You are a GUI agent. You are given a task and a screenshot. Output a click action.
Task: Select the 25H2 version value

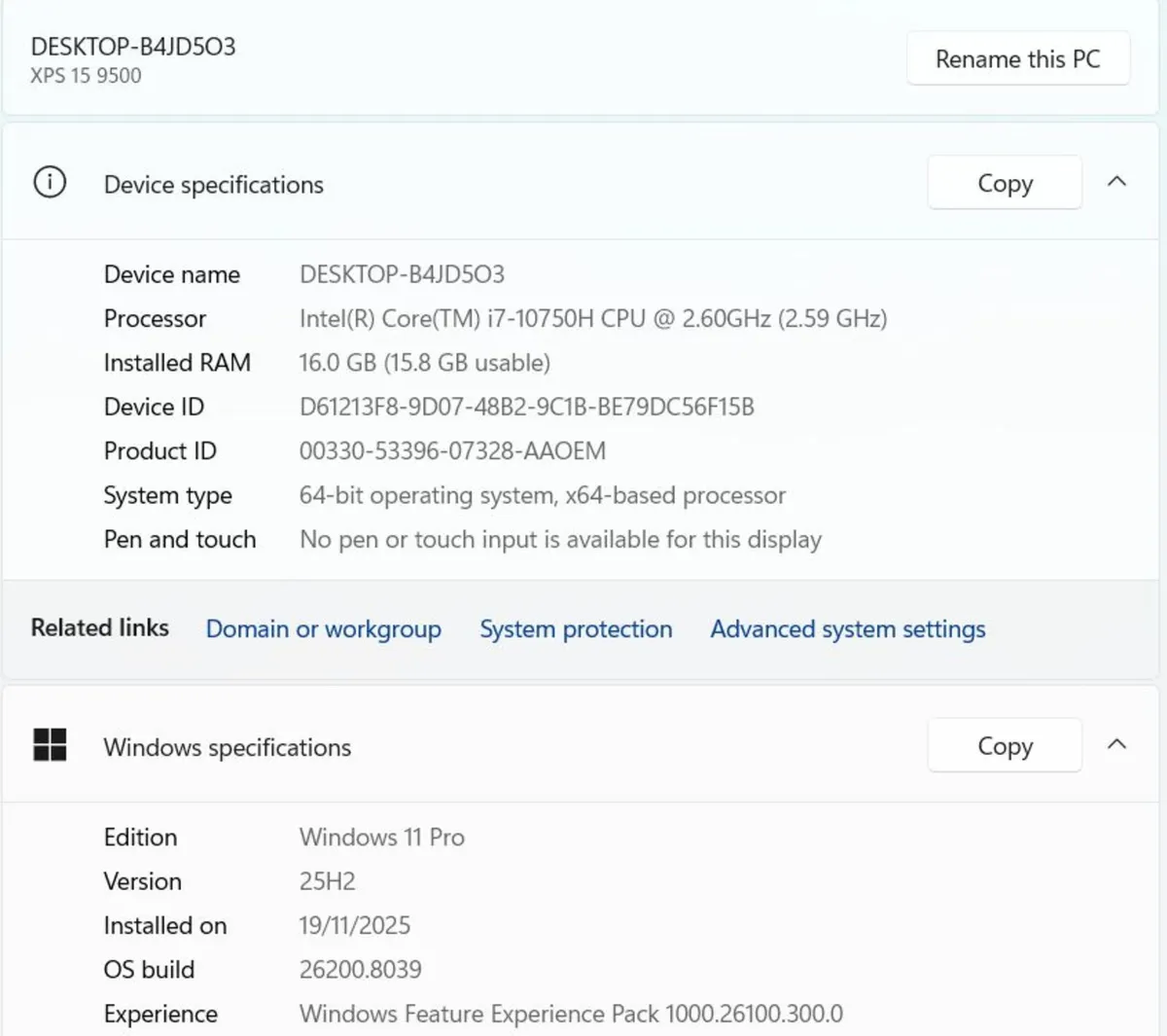(328, 881)
